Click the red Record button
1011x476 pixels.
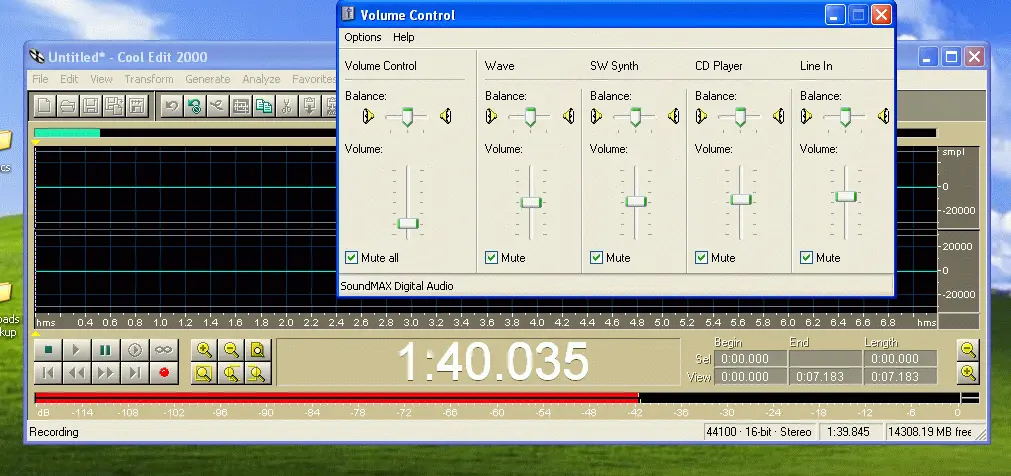tap(164, 373)
